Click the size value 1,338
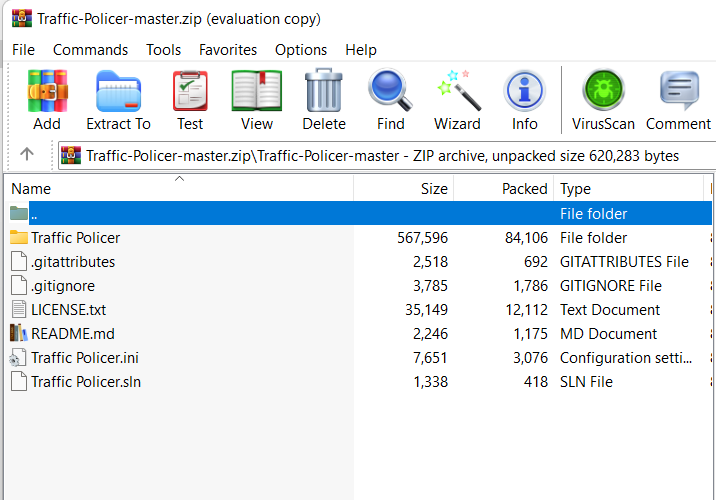The image size is (716, 500). pos(431,382)
